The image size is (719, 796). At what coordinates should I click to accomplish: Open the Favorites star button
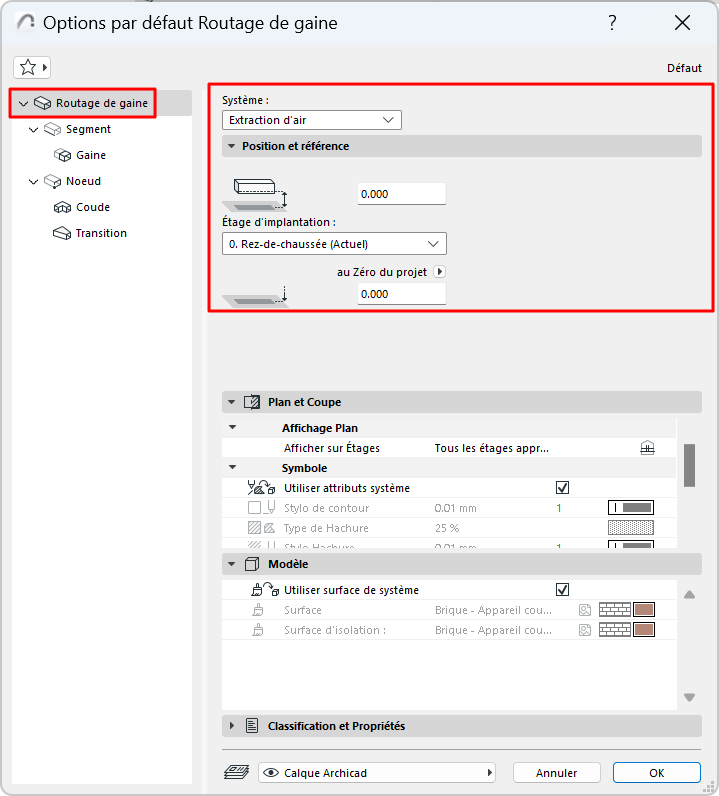click(x=31, y=67)
